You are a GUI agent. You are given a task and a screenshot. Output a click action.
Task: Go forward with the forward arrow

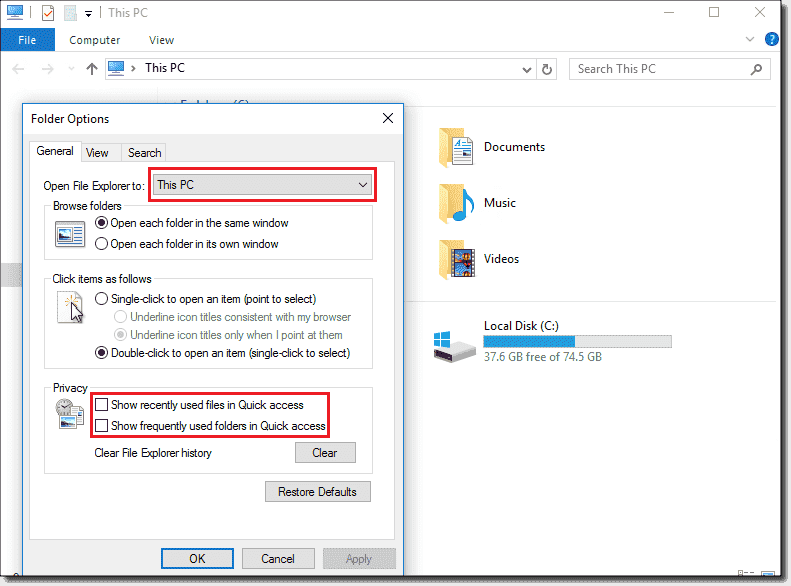(47, 69)
